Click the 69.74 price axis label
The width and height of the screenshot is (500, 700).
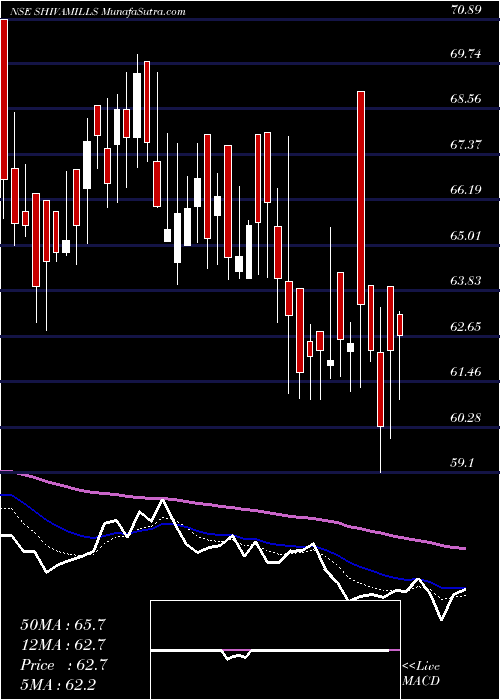466,54
